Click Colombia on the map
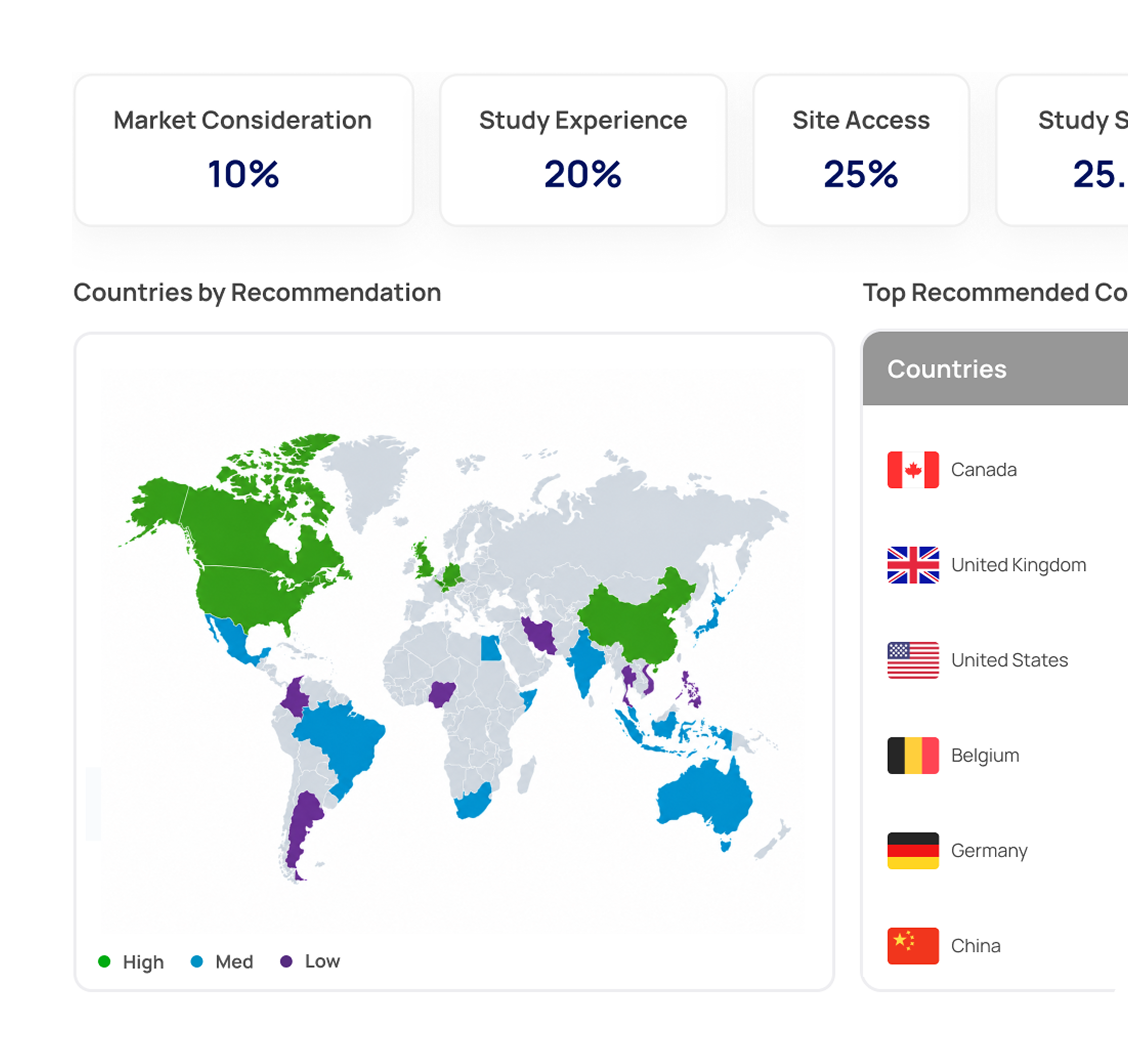The width and height of the screenshot is (1128, 1056). click(x=296, y=696)
